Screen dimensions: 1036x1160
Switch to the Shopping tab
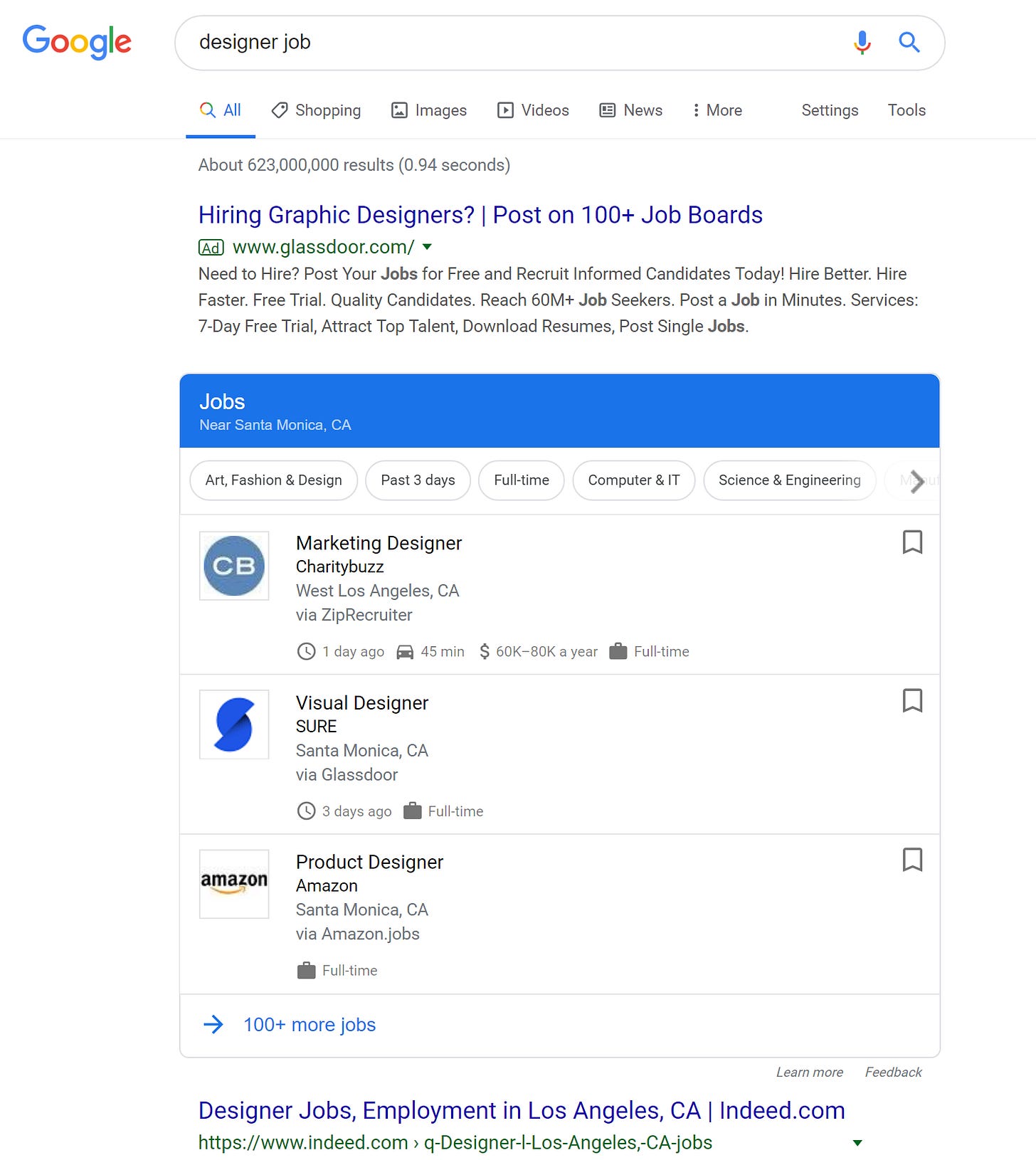316,110
